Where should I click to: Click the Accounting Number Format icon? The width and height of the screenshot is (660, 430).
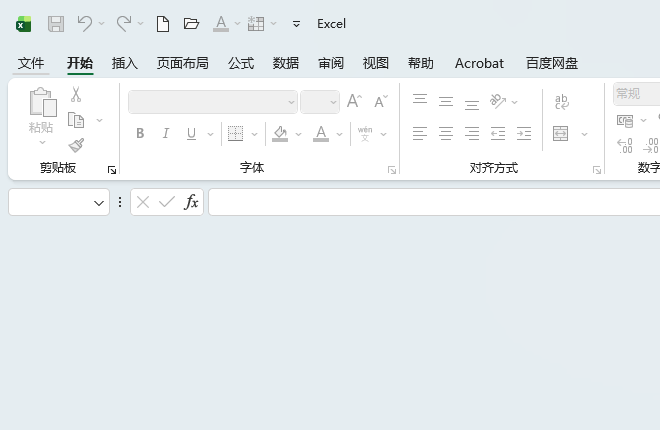point(625,121)
